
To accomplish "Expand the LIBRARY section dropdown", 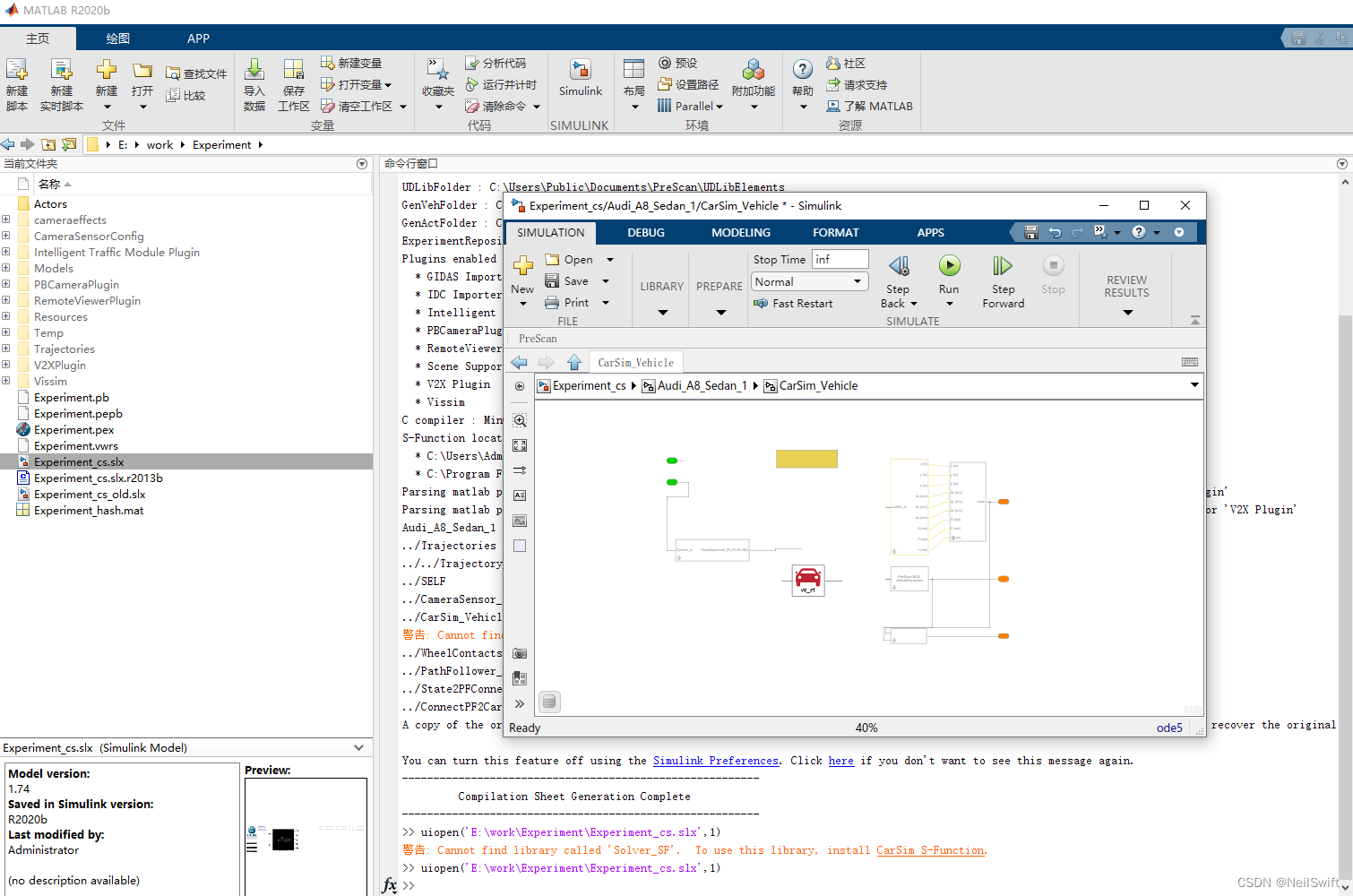I will [662, 313].
